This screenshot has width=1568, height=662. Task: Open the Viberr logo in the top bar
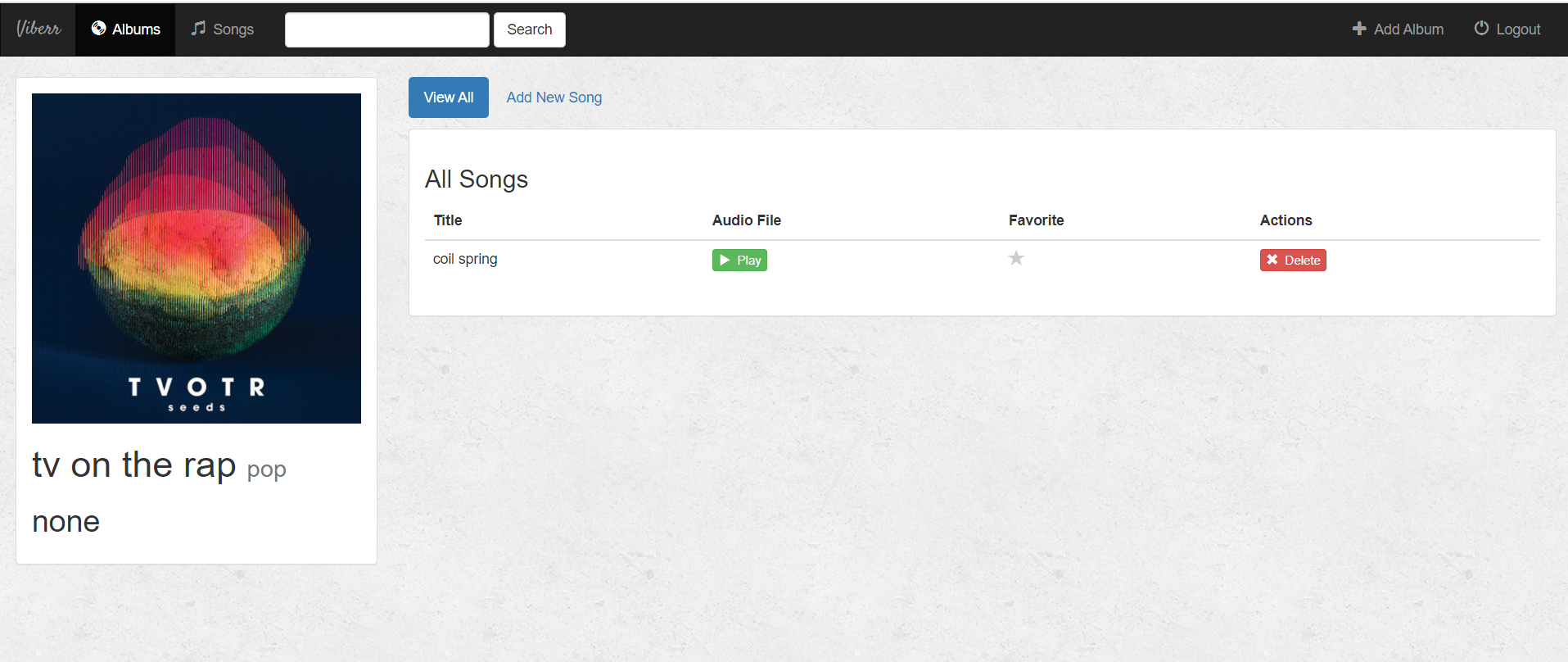tap(37, 29)
